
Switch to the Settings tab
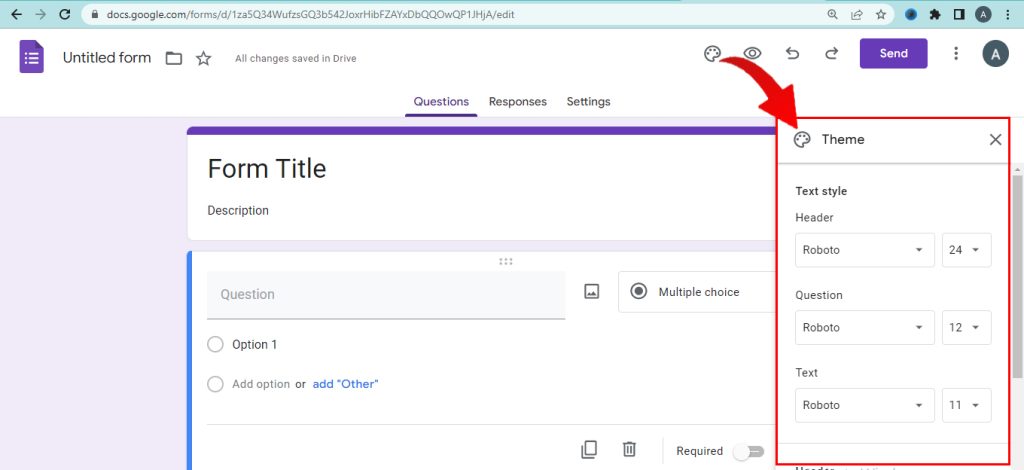[588, 102]
